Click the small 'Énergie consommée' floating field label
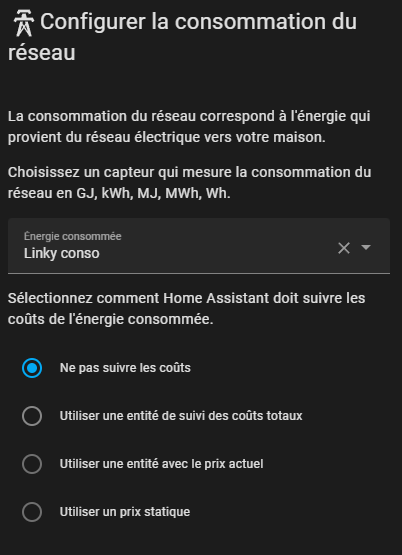 coord(73,236)
